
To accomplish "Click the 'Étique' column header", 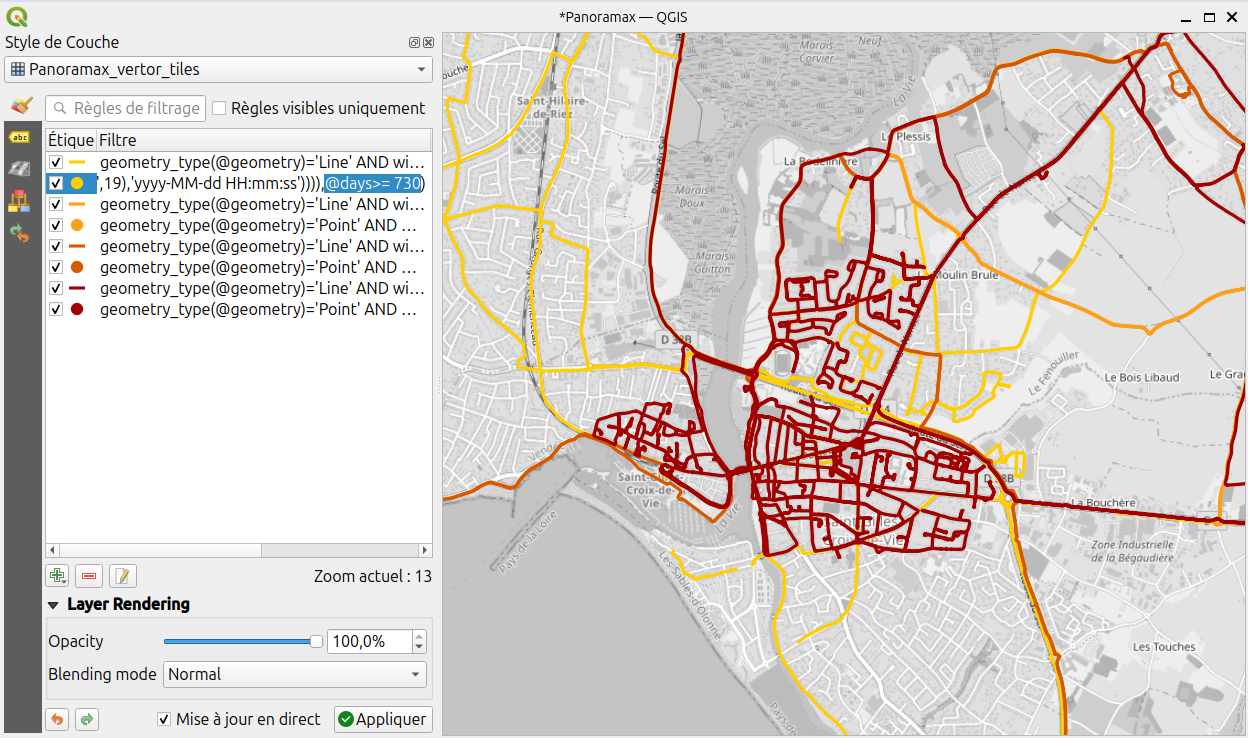I will 71,140.
